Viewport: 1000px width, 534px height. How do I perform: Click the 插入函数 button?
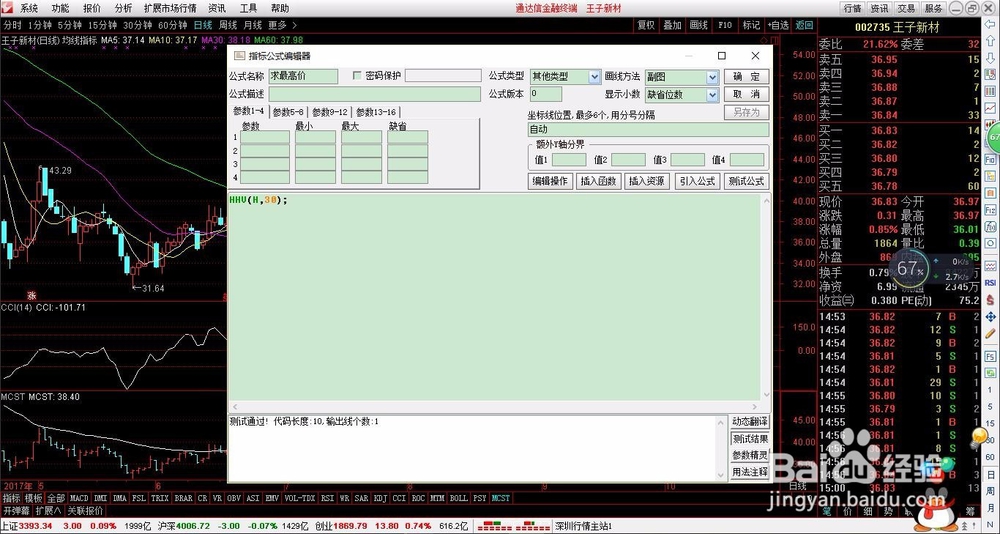click(x=599, y=181)
